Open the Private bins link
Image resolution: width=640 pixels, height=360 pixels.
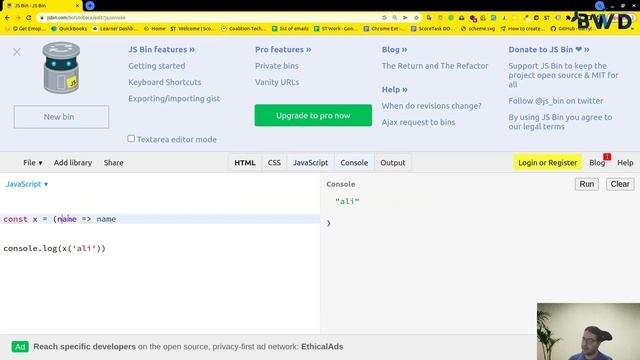277,66
